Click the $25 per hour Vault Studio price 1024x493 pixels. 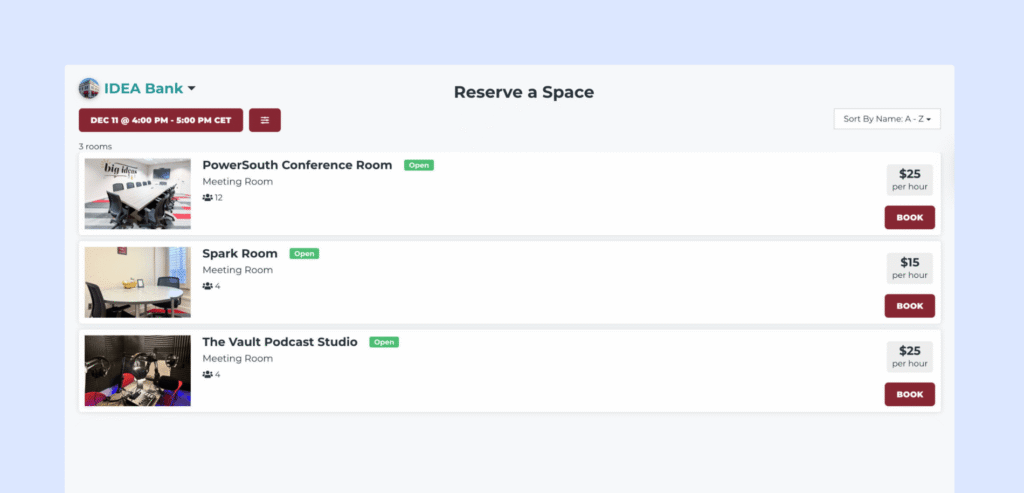pos(910,357)
